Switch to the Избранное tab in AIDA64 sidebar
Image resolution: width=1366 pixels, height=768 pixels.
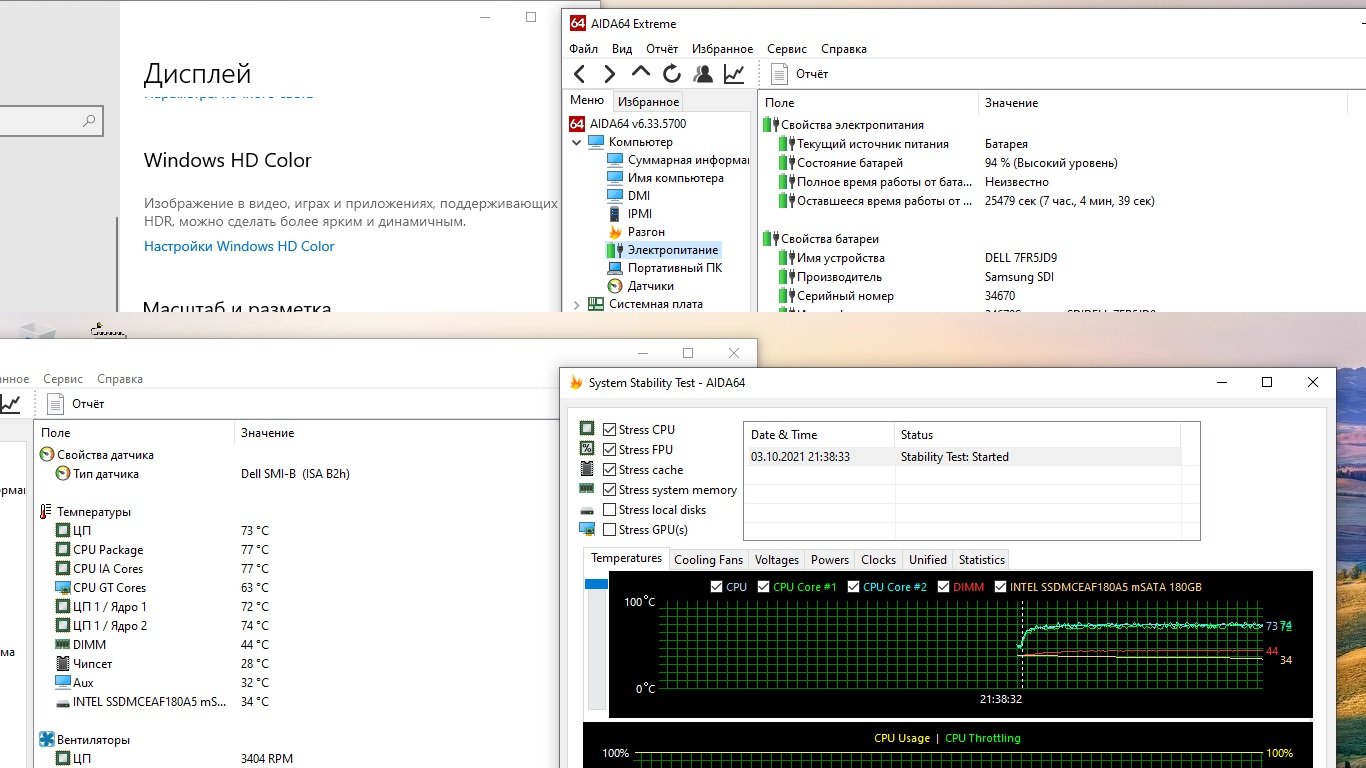point(648,101)
